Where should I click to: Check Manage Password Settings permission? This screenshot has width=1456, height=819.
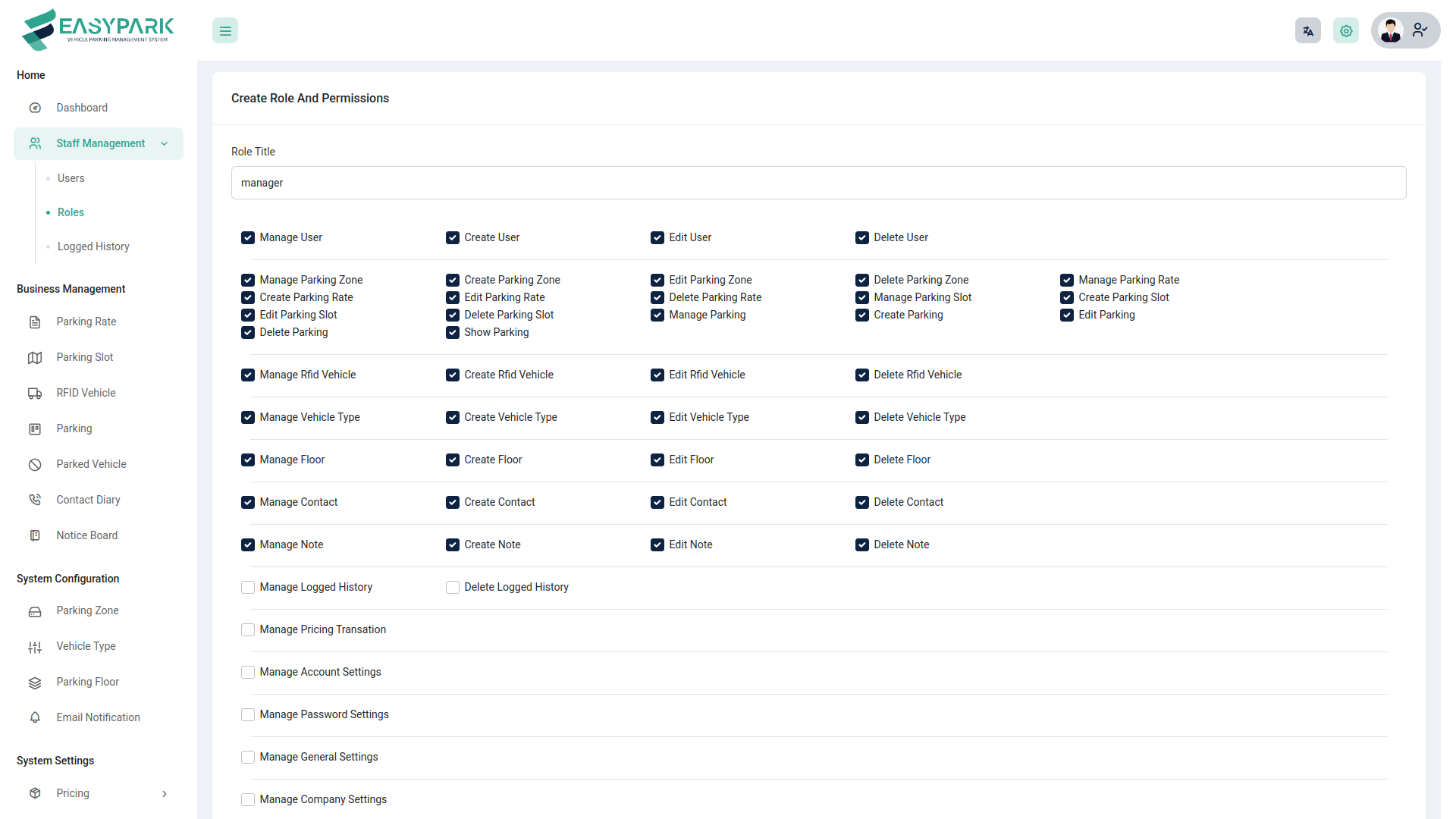point(248,715)
